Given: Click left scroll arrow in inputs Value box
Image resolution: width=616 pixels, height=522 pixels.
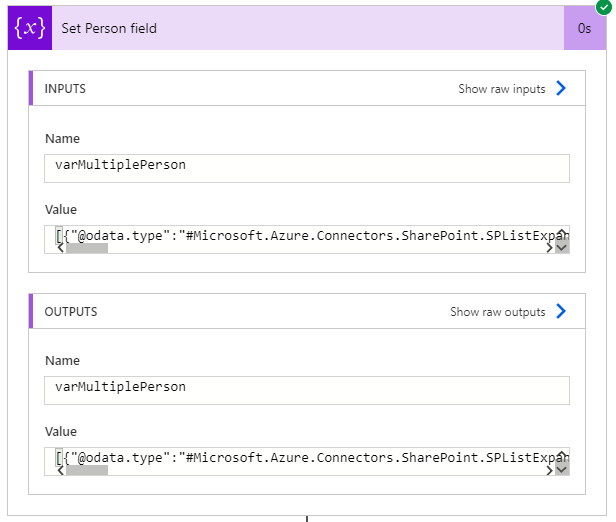Looking at the screenshot, I should tap(61, 248).
